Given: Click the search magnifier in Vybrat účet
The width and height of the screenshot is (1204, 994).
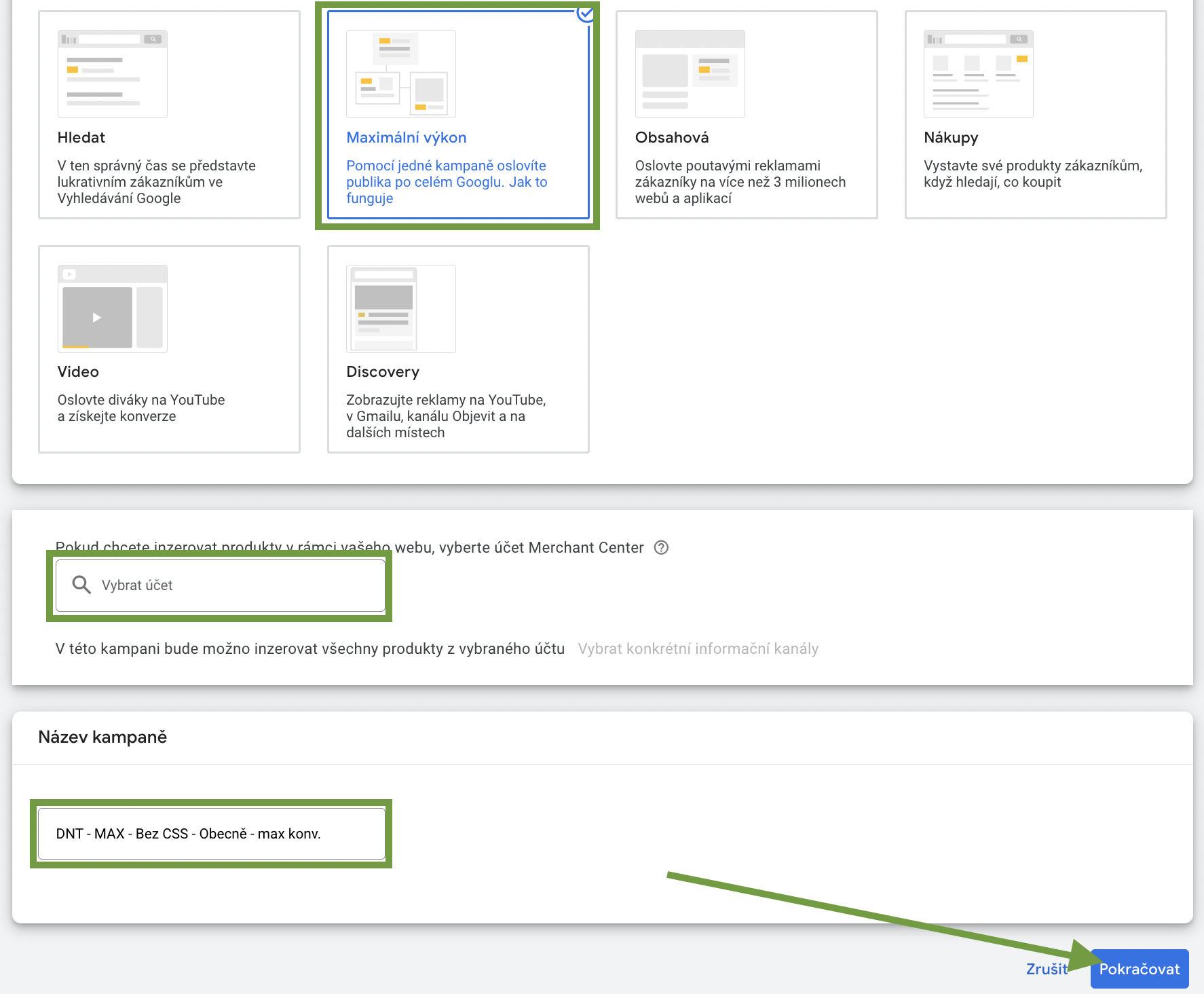Looking at the screenshot, I should click(81, 585).
